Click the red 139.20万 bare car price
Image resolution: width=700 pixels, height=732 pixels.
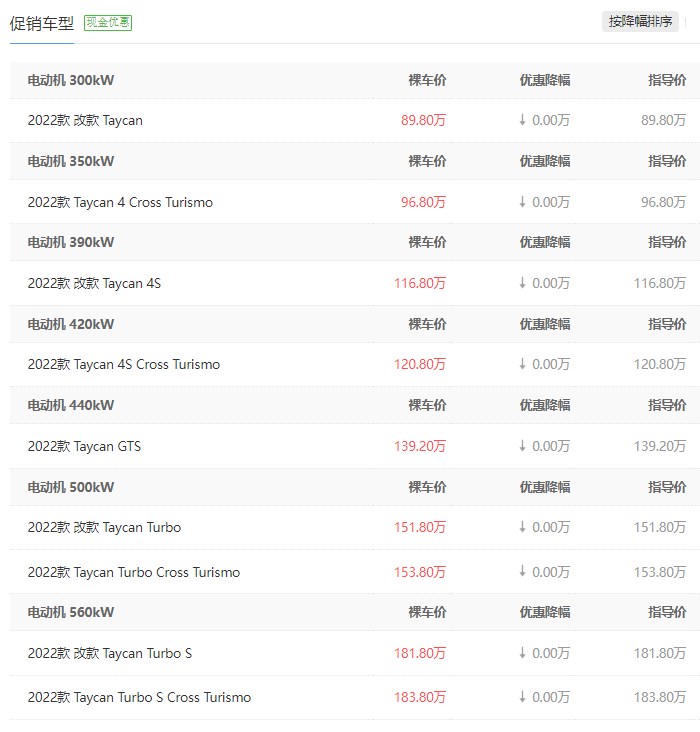[x=420, y=446]
